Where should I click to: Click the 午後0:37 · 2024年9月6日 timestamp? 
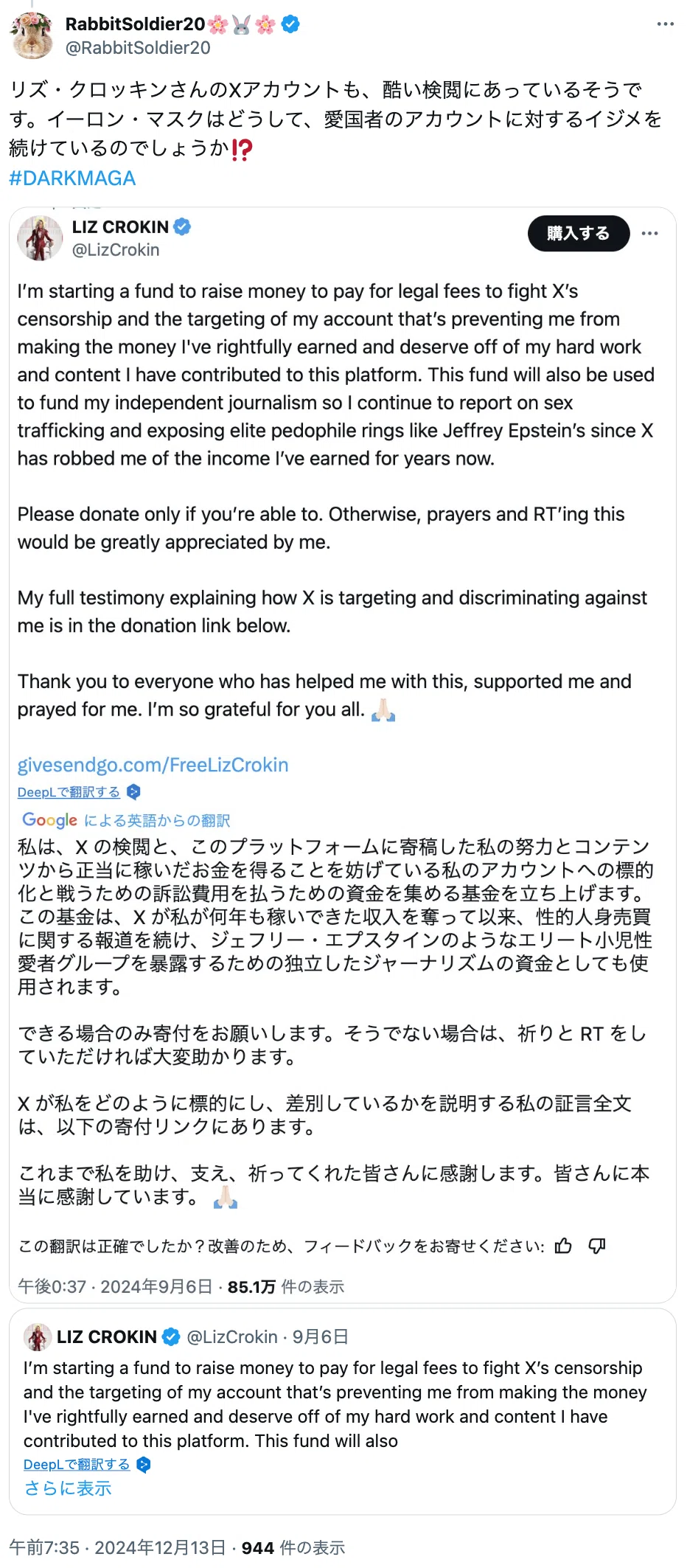[x=115, y=1286]
